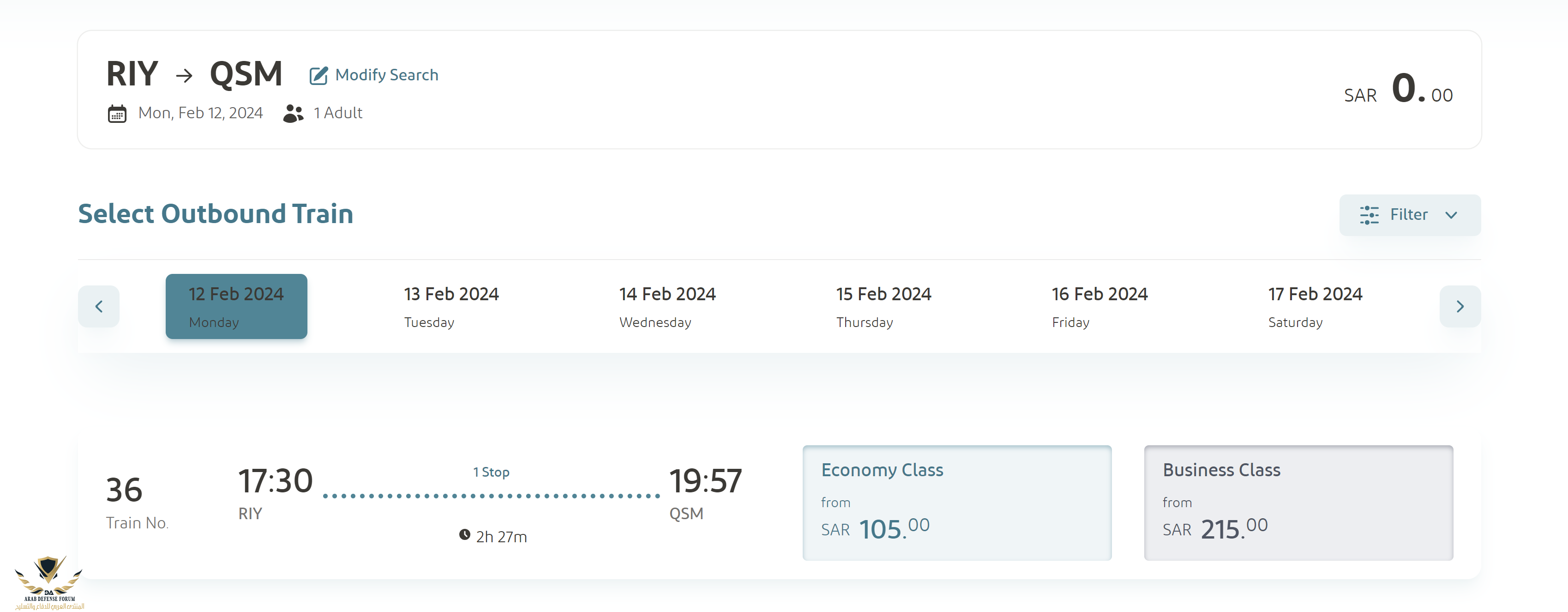Screen dimensions: 1568x612
Task: Choose Economy Class fare SAR 105
Action: click(x=956, y=503)
